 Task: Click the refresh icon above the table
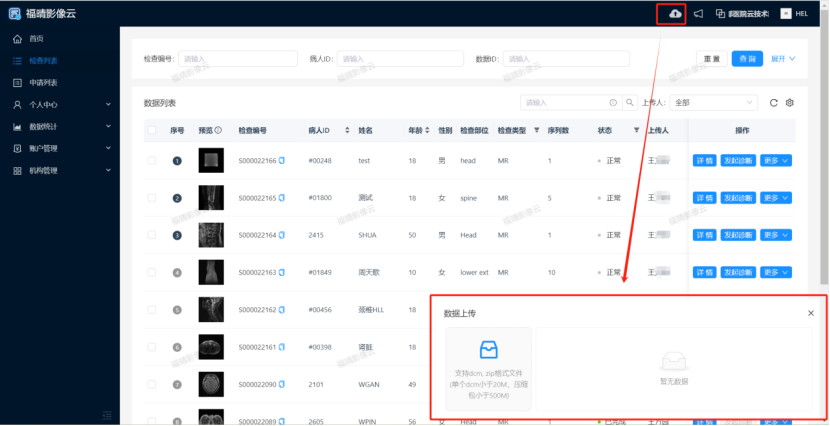tap(773, 102)
